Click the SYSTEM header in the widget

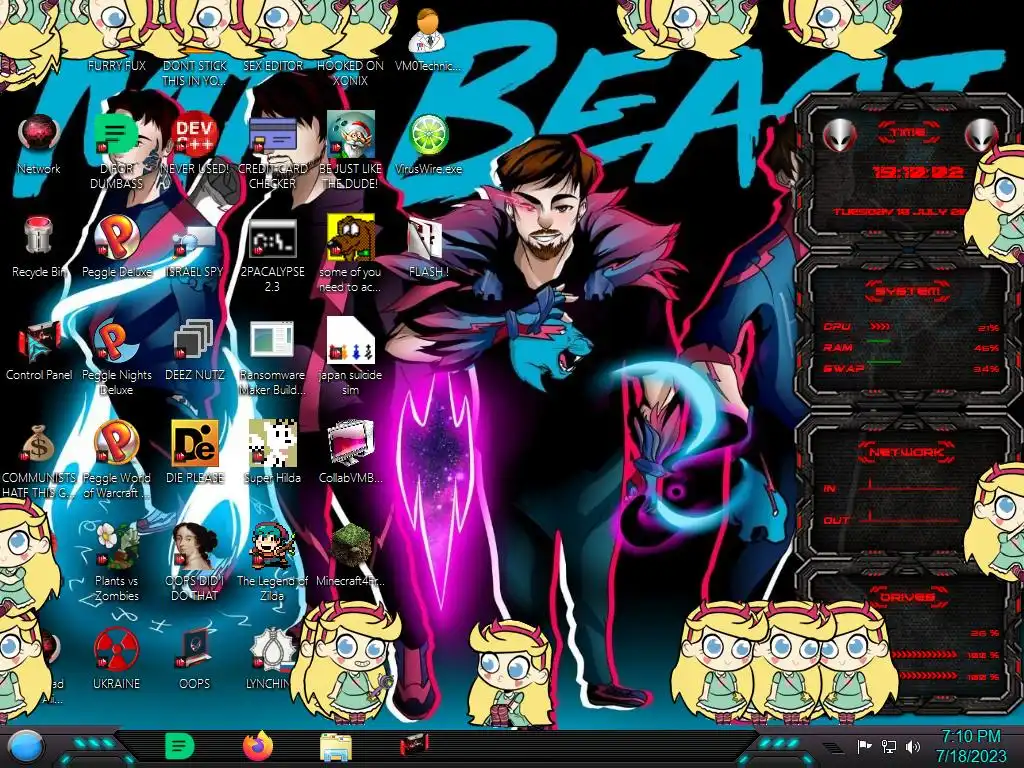pyautogui.click(x=908, y=291)
